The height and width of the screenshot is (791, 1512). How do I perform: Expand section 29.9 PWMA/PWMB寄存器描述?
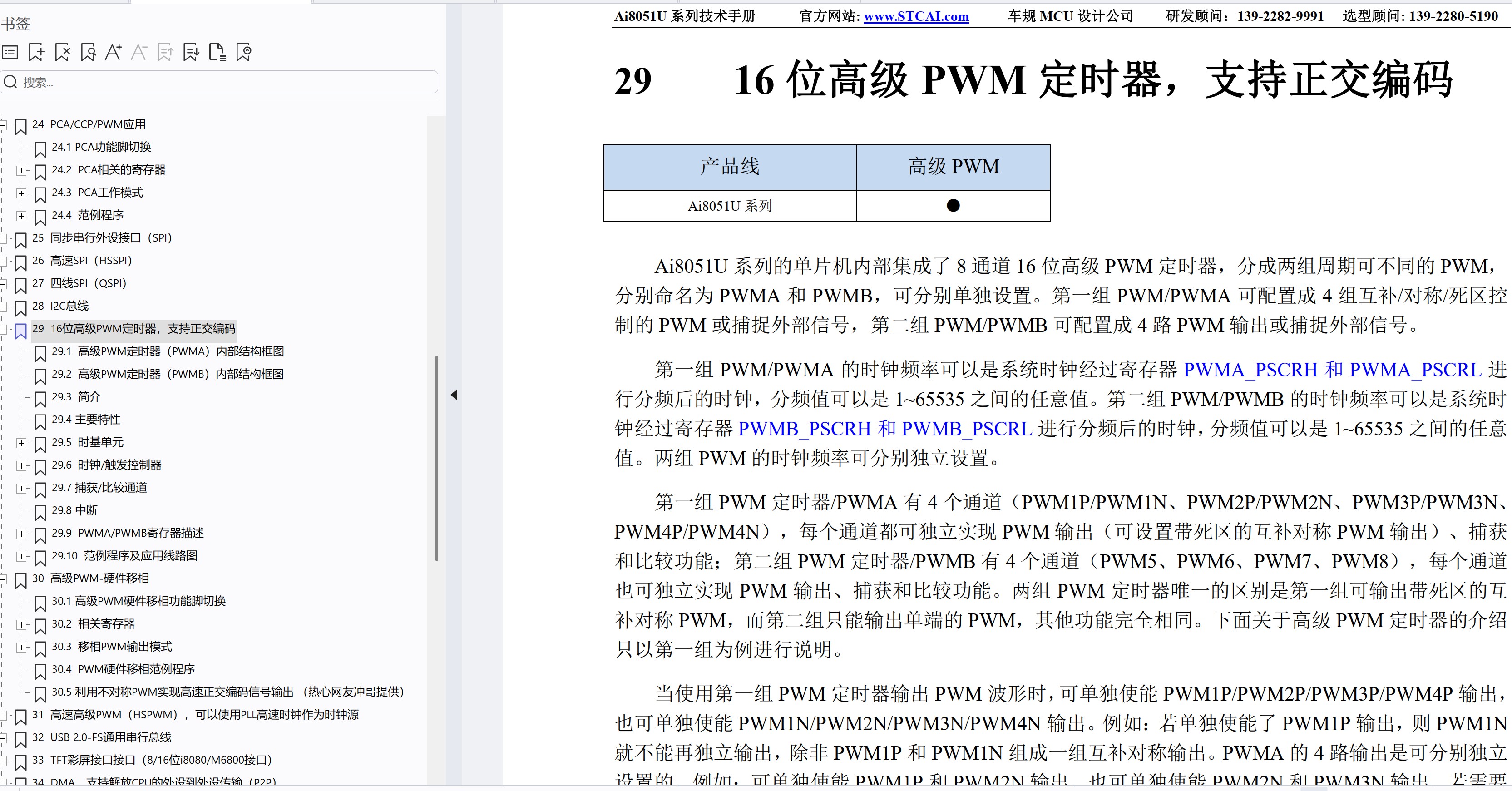click(22, 534)
